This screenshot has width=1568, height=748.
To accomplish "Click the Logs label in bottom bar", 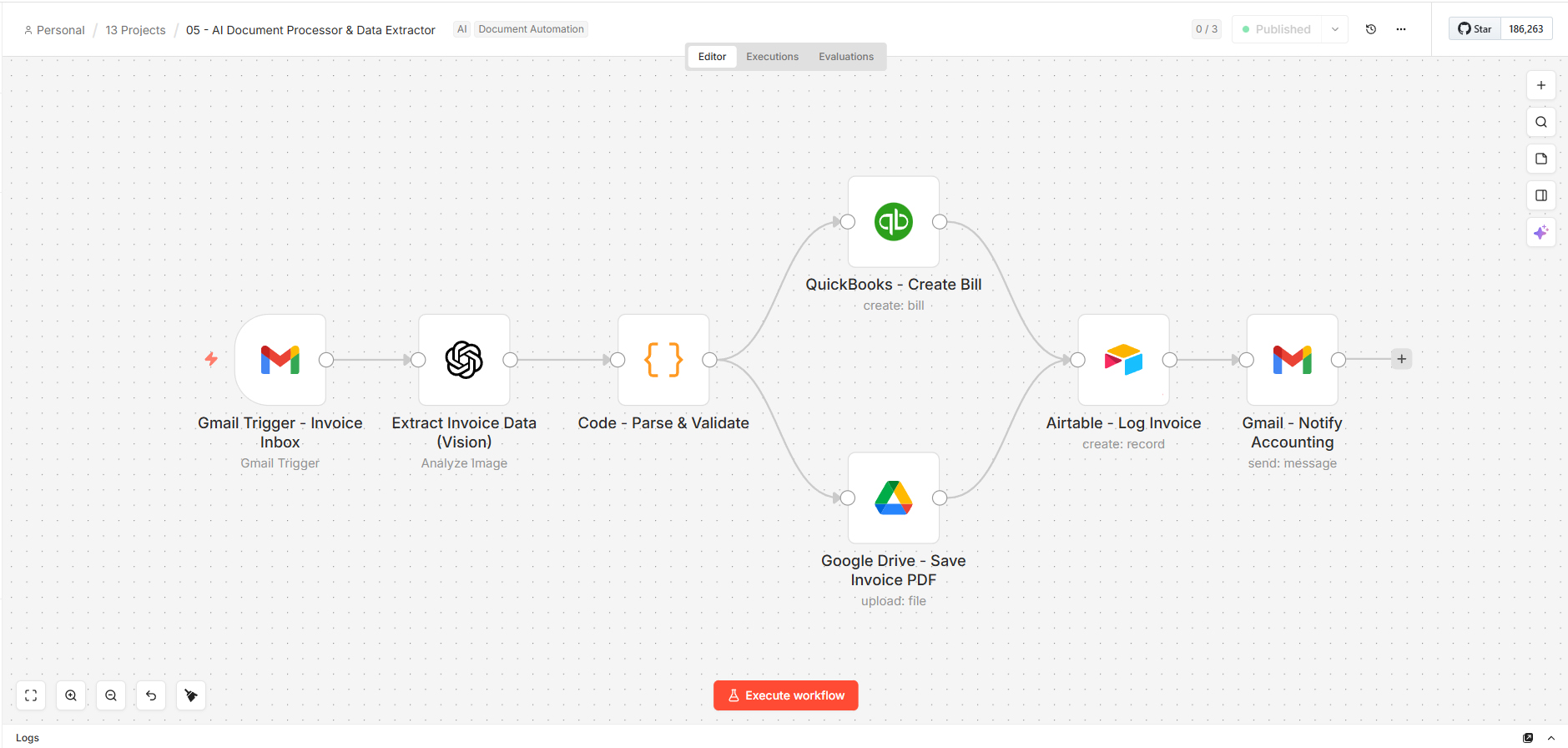I will [28, 738].
